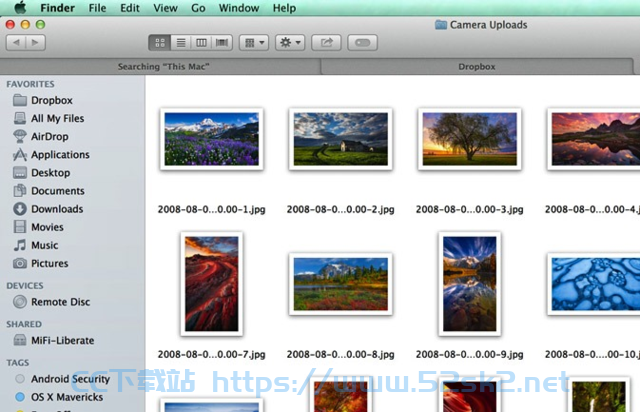Viewport: 640px width, 412px height.
Task: Select the red sunset lake reflection thumbnail
Action: [594, 139]
